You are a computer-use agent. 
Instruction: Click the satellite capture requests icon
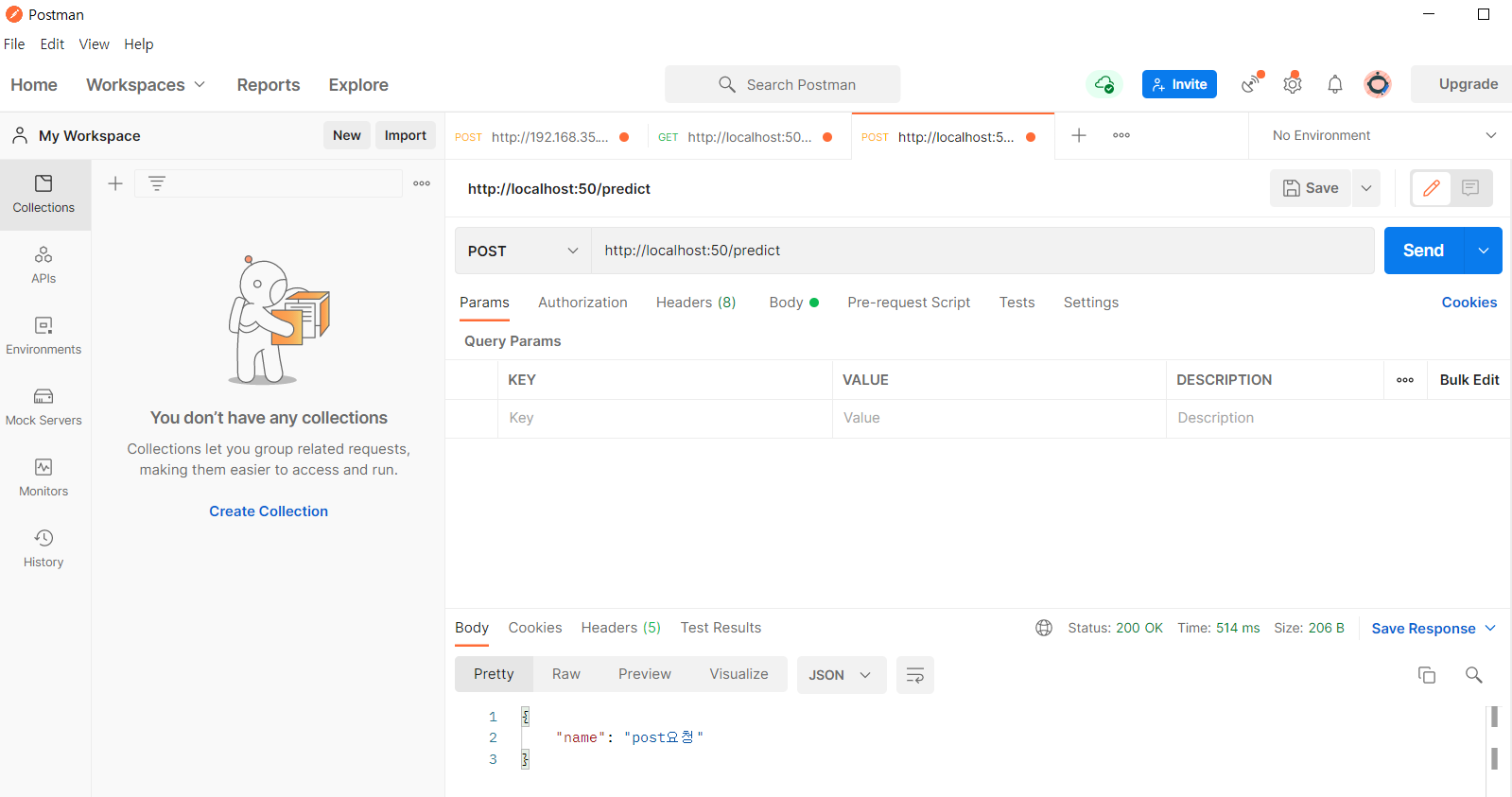point(1252,83)
